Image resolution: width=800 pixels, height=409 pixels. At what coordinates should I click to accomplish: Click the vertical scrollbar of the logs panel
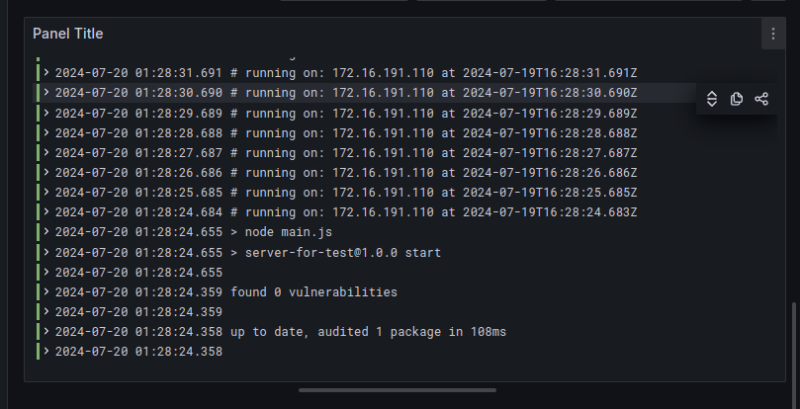click(795, 340)
